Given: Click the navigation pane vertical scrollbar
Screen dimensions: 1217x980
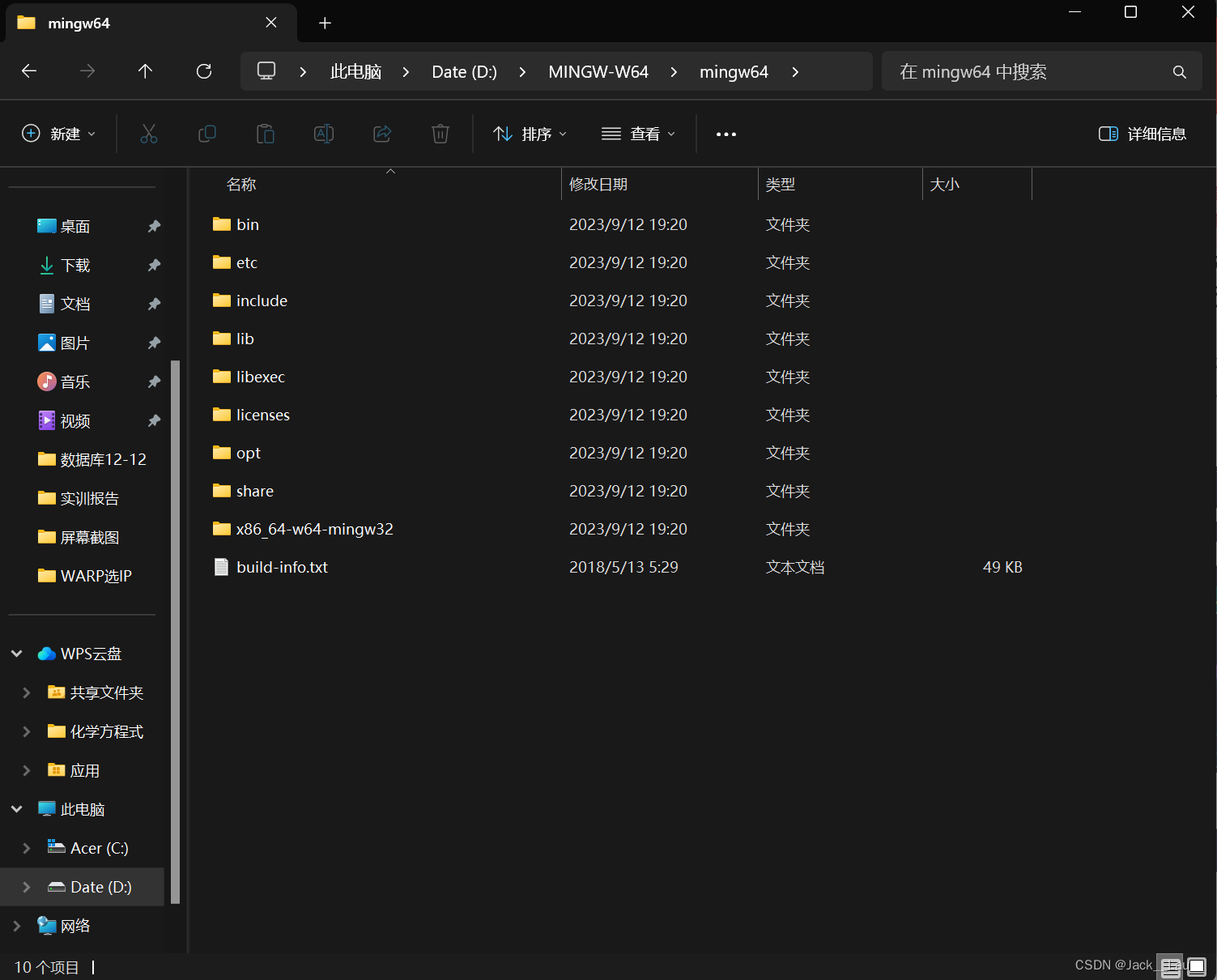Looking at the screenshot, I should click(175, 632).
